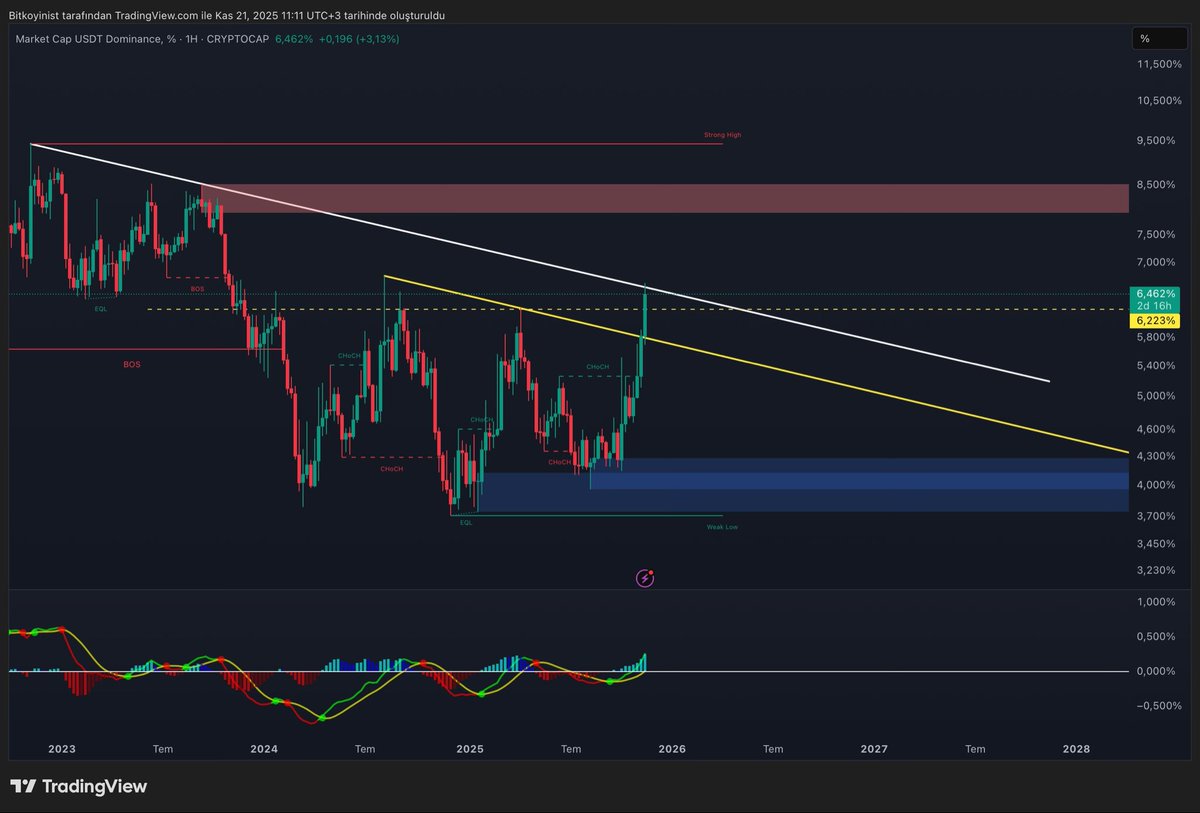
Task: Select the green 6,462% current price label
Action: (x=1157, y=294)
